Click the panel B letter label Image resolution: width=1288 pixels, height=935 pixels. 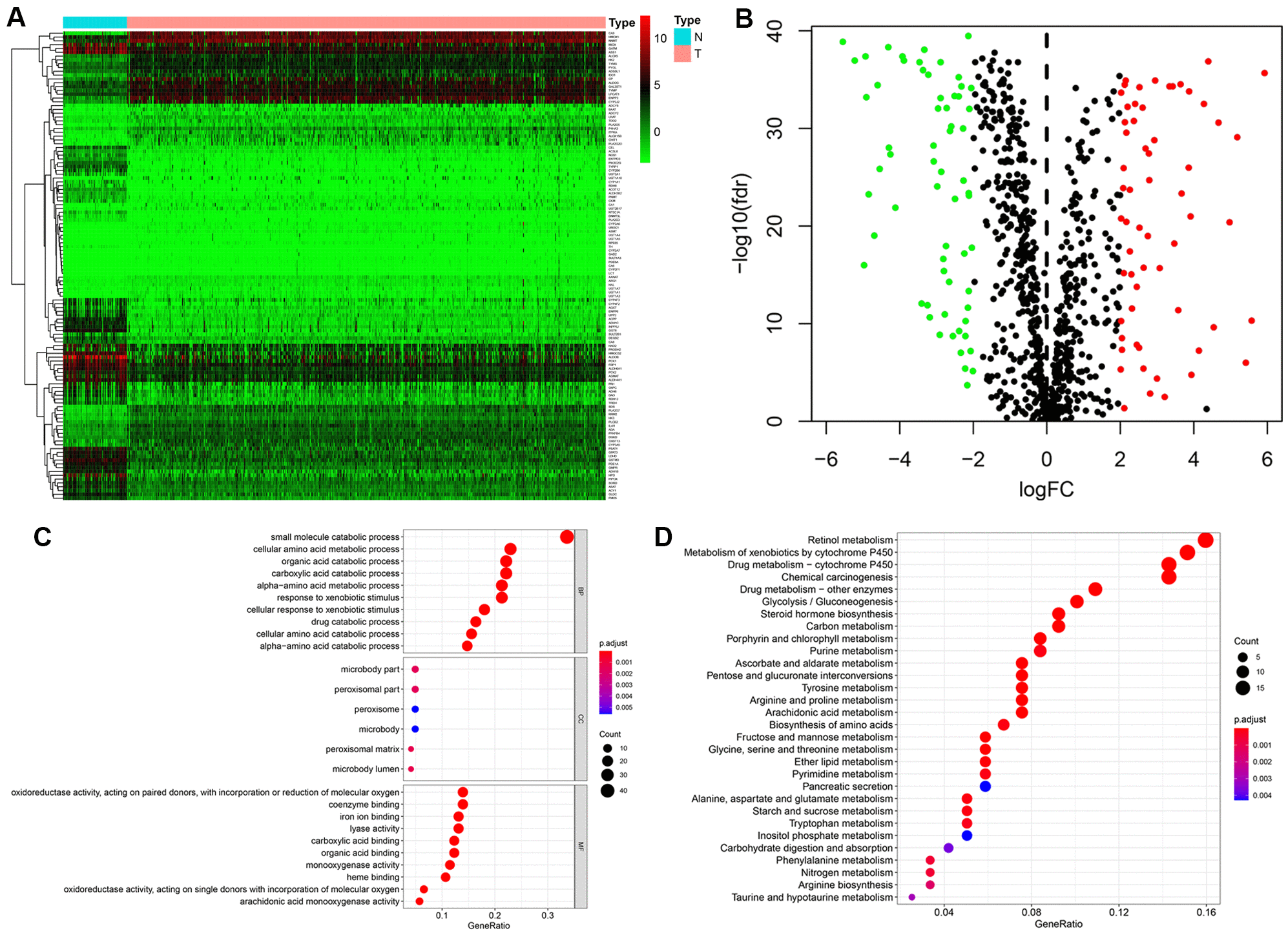pos(744,18)
